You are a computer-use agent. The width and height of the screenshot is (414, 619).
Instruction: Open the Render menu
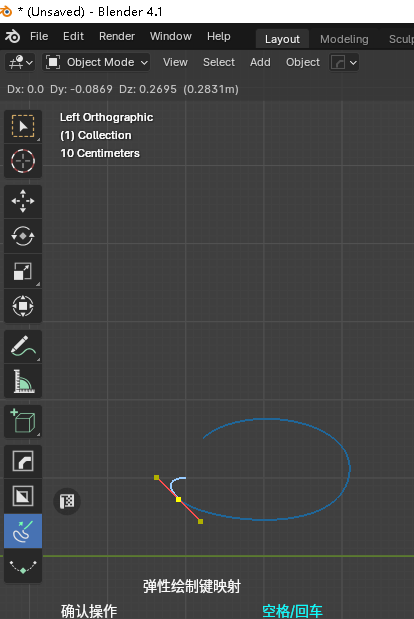pyautogui.click(x=117, y=36)
